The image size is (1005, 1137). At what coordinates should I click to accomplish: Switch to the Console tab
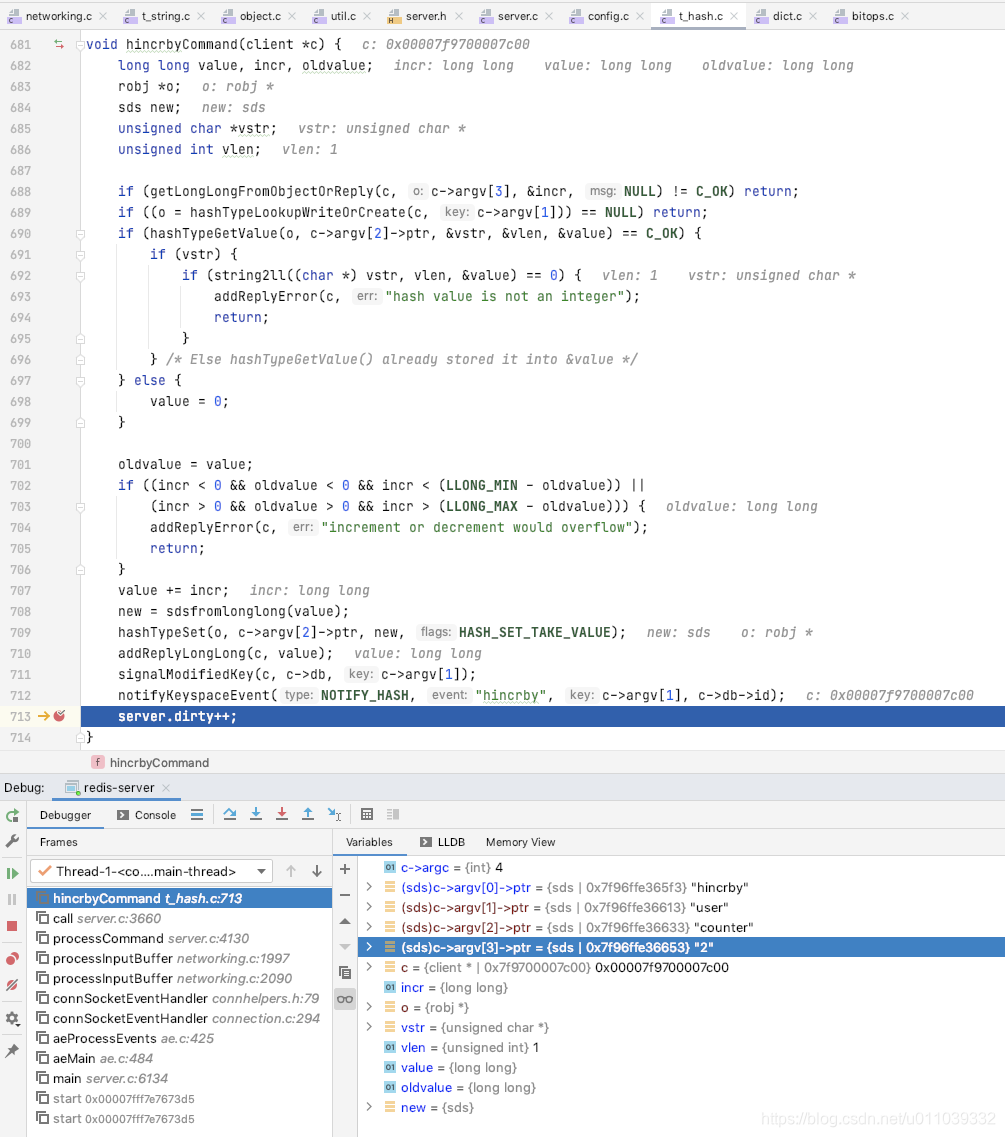point(146,815)
